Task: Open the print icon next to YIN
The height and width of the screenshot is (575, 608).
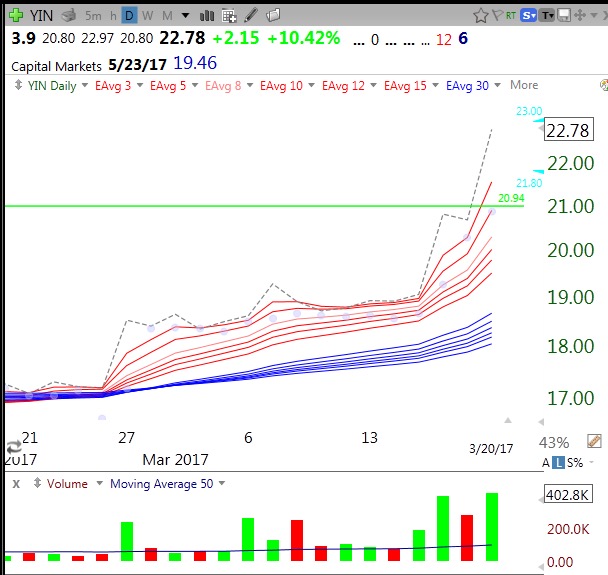Action: click(x=69, y=16)
